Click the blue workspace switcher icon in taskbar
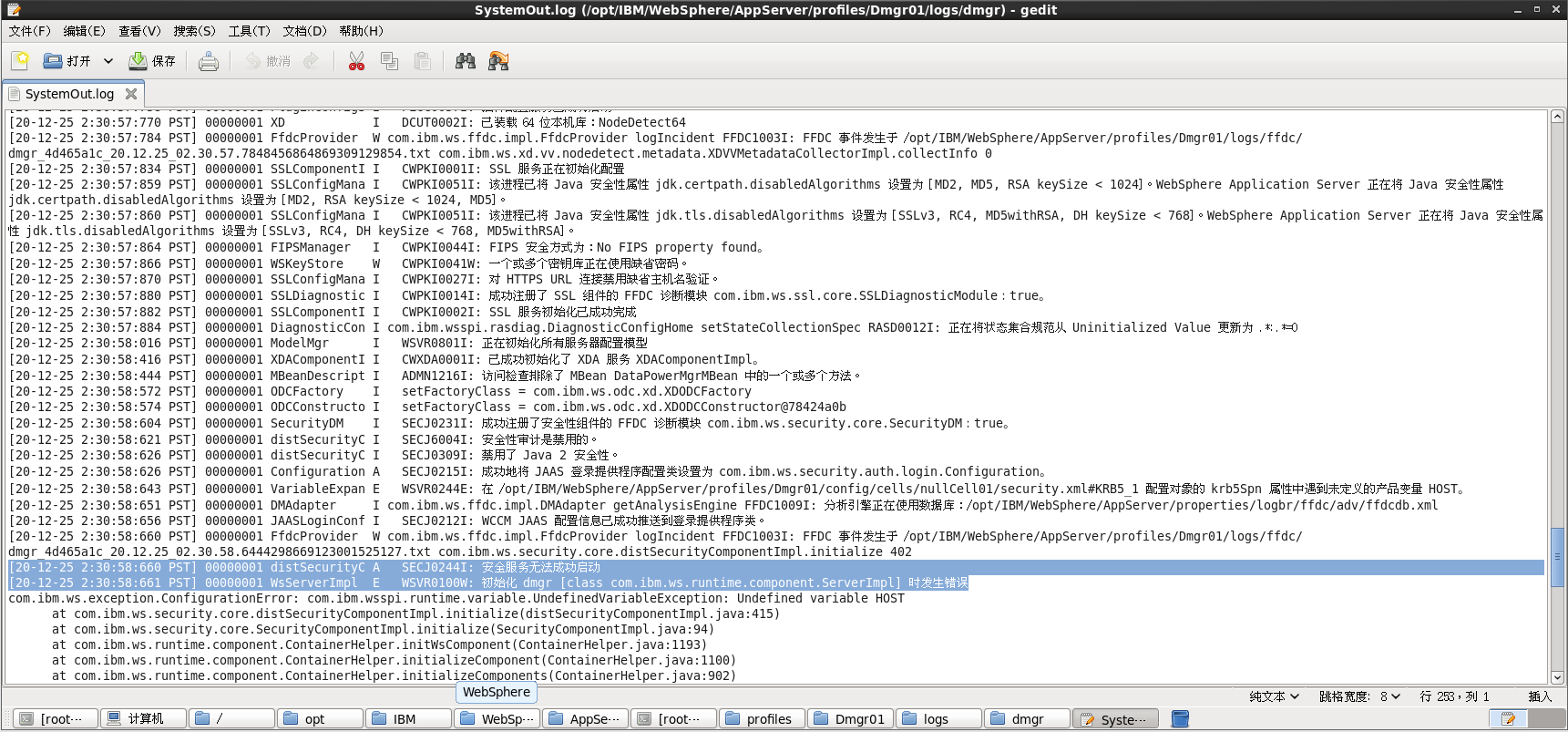This screenshot has height=732, width=1568. (1180, 719)
